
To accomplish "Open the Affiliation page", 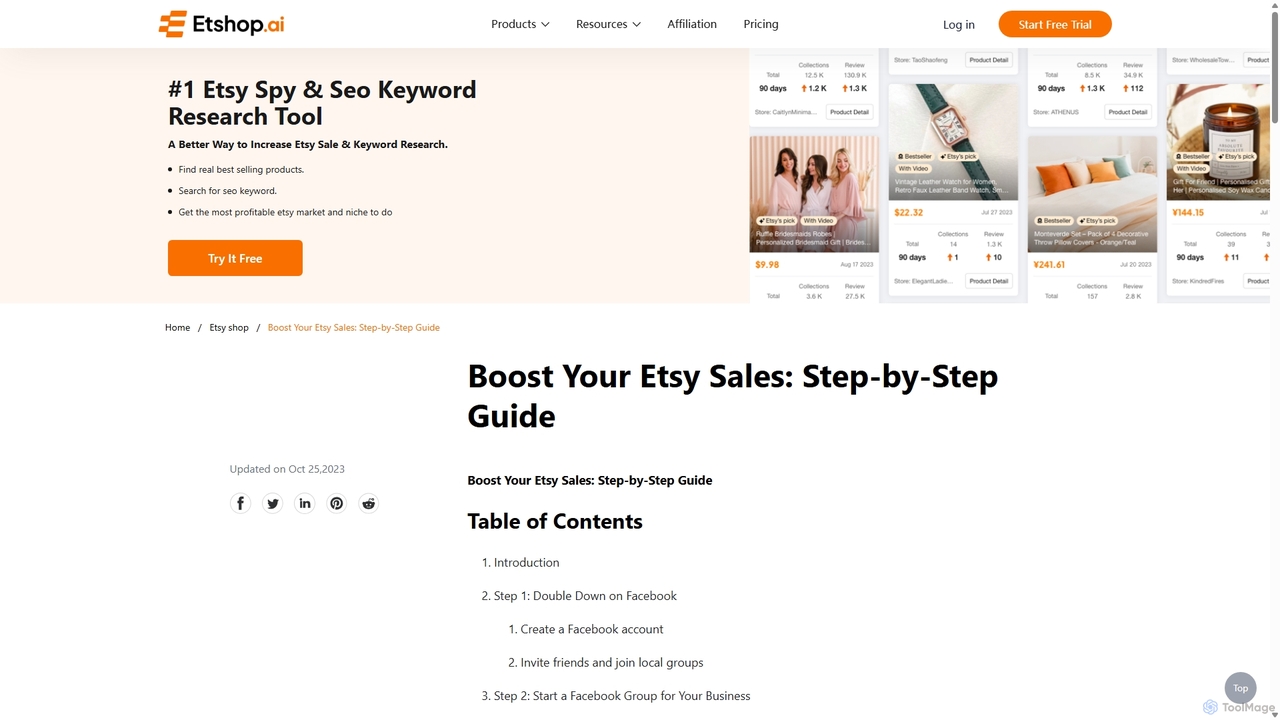I will 692,24.
